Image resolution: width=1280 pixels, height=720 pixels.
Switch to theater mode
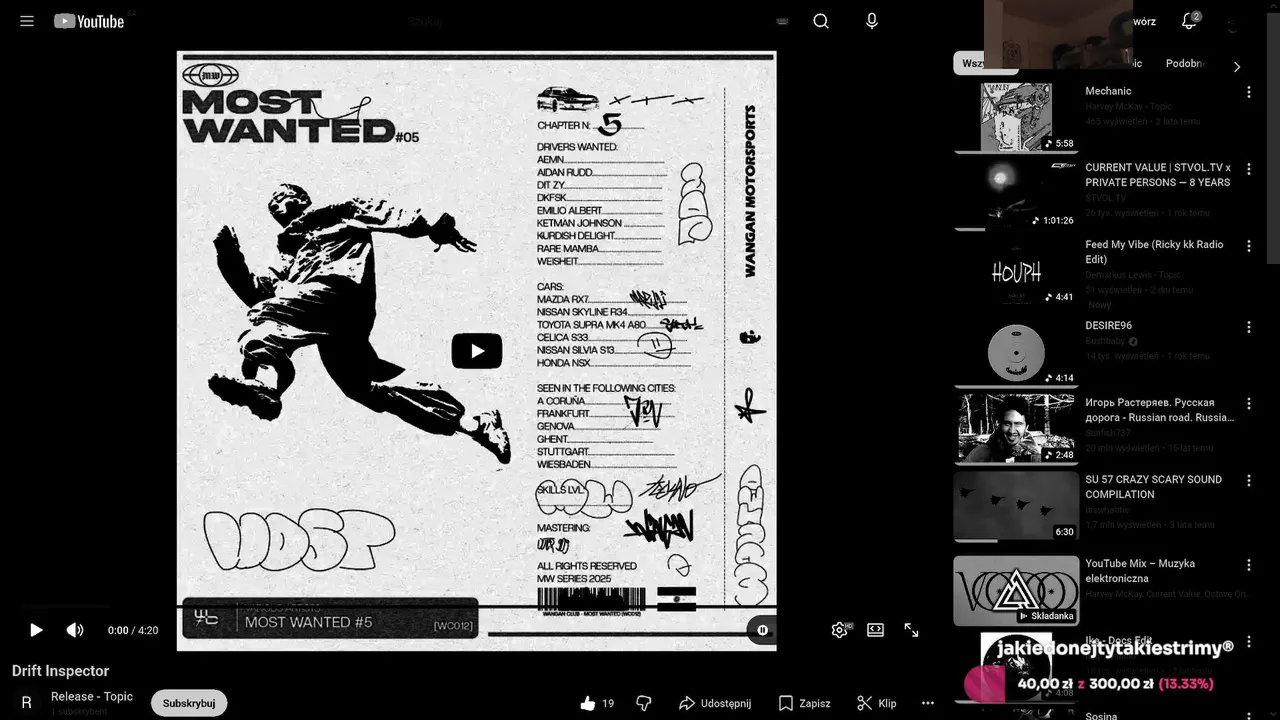[875, 630]
